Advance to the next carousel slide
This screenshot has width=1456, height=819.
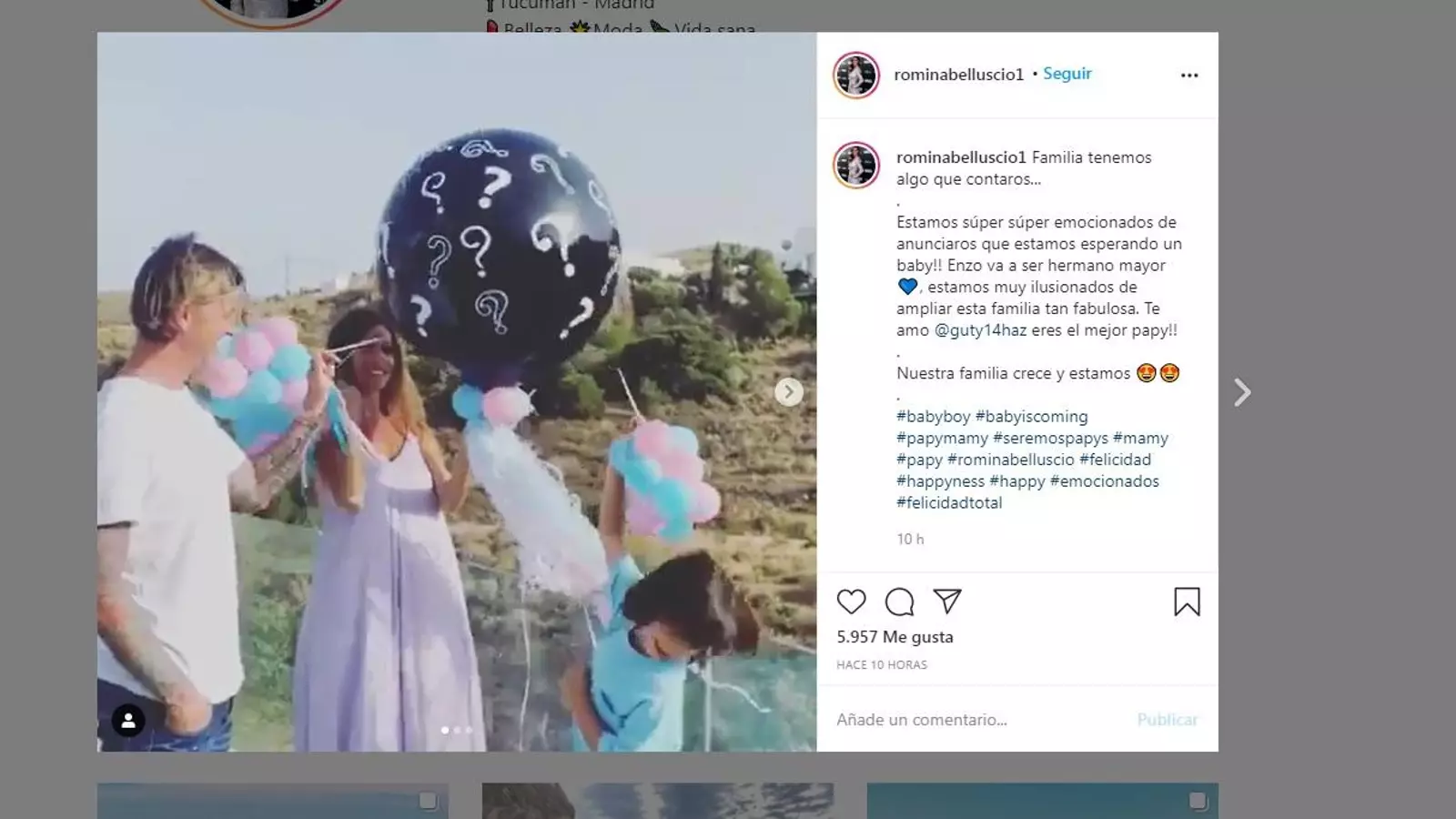788,392
